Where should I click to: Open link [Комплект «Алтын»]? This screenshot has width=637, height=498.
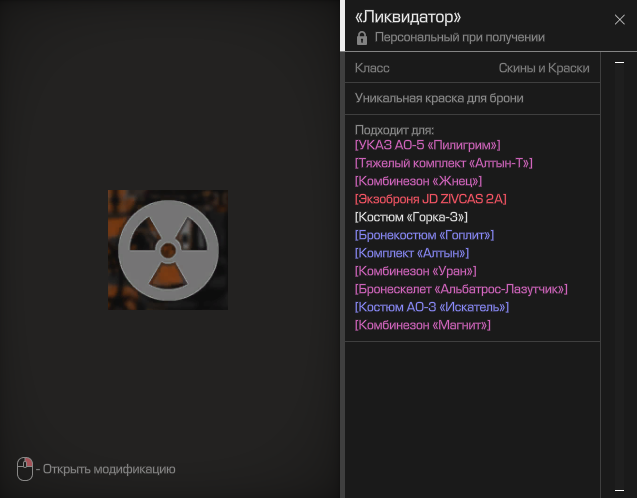[x=412, y=253]
